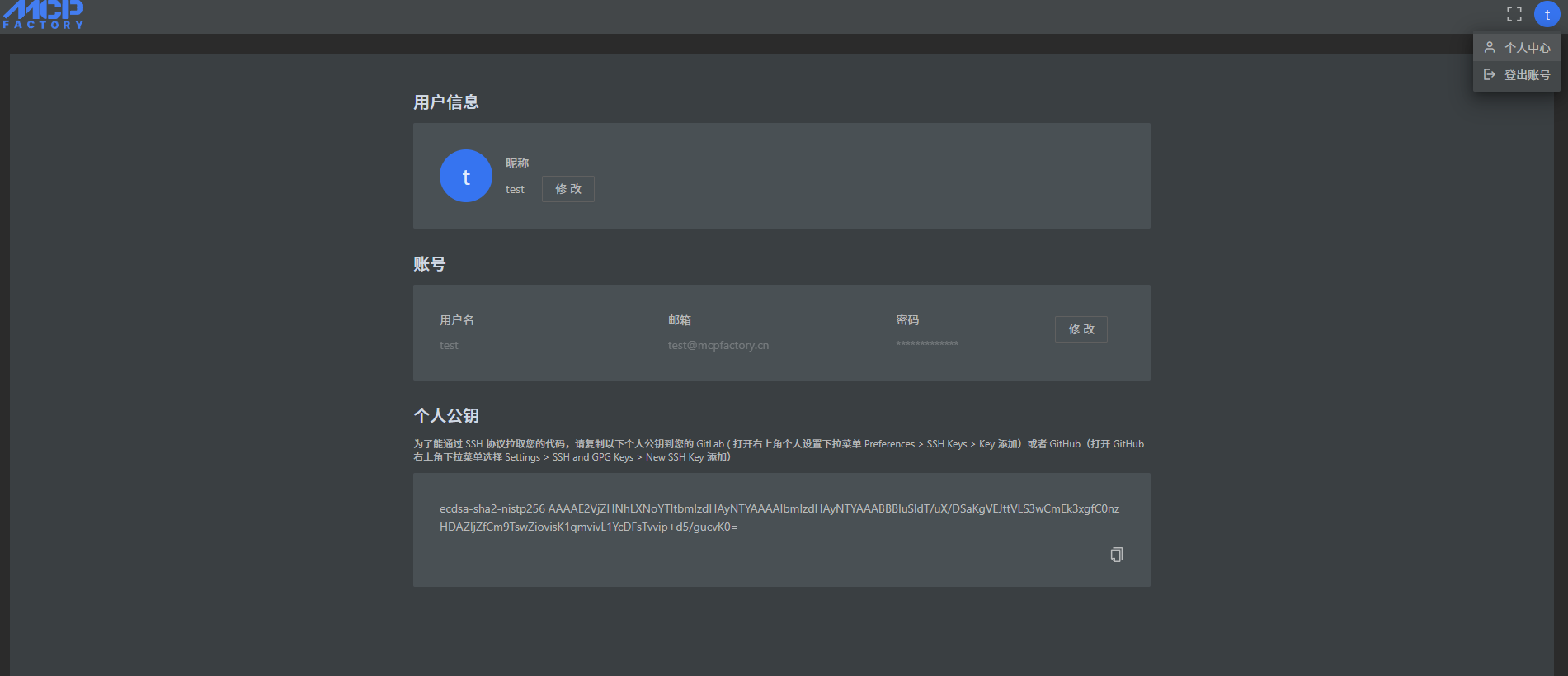Select 个人中心 from the dropdown menu
Image resolution: width=1568 pixels, height=676 pixels.
[1527, 48]
